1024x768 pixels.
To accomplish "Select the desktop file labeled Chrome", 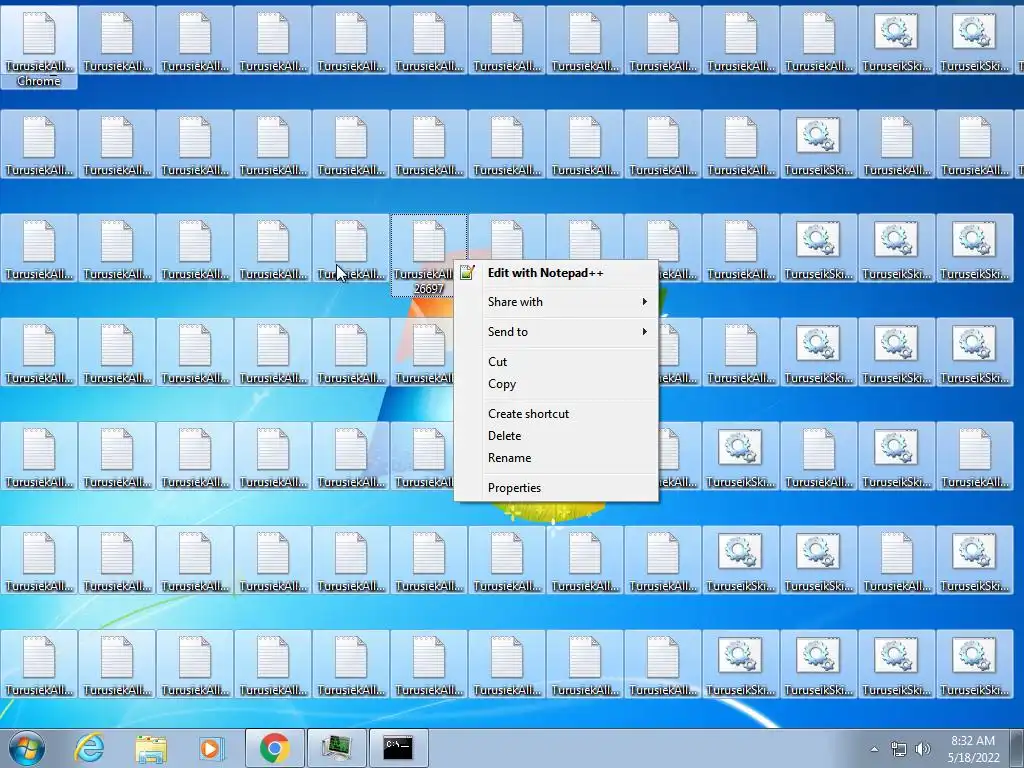I will 39,47.
